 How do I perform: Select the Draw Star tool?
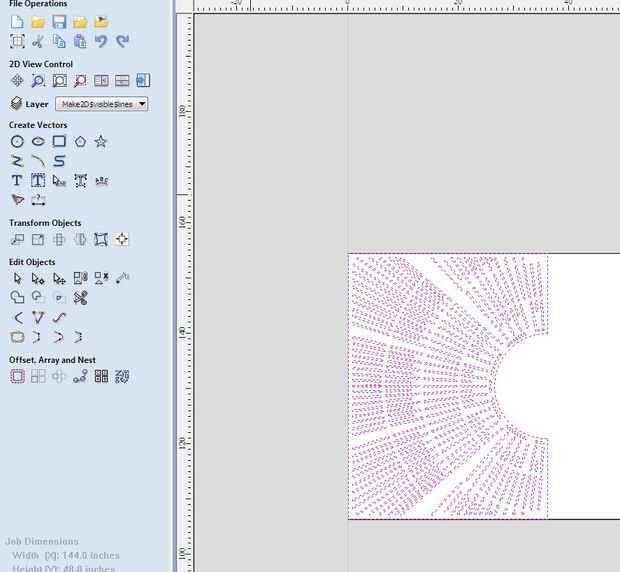coord(101,142)
